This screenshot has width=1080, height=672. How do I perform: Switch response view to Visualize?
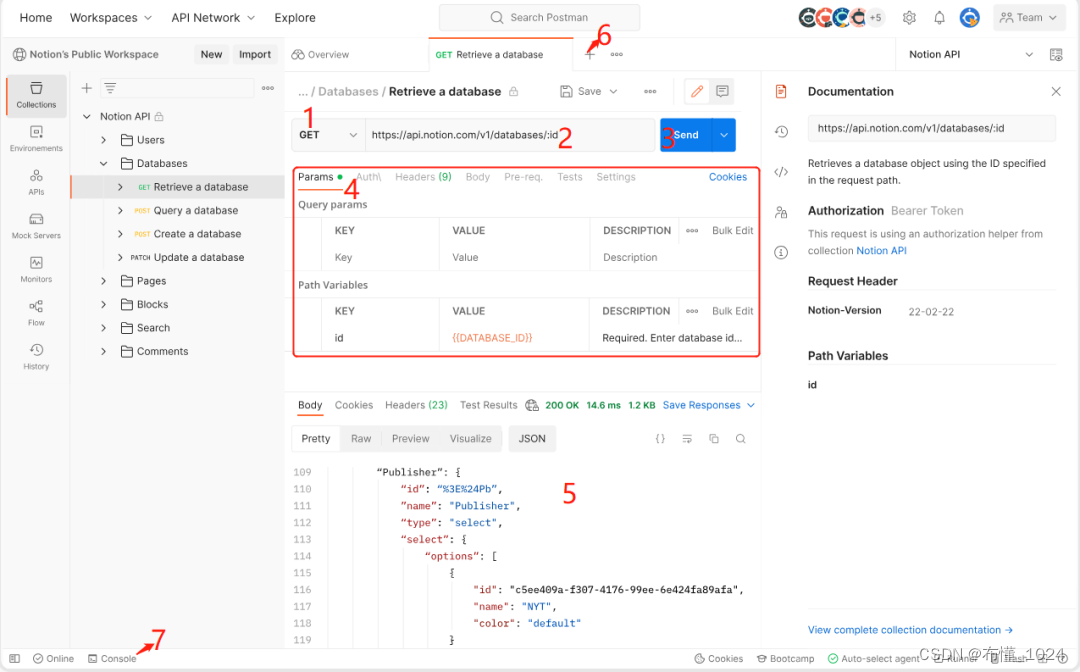(470, 439)
